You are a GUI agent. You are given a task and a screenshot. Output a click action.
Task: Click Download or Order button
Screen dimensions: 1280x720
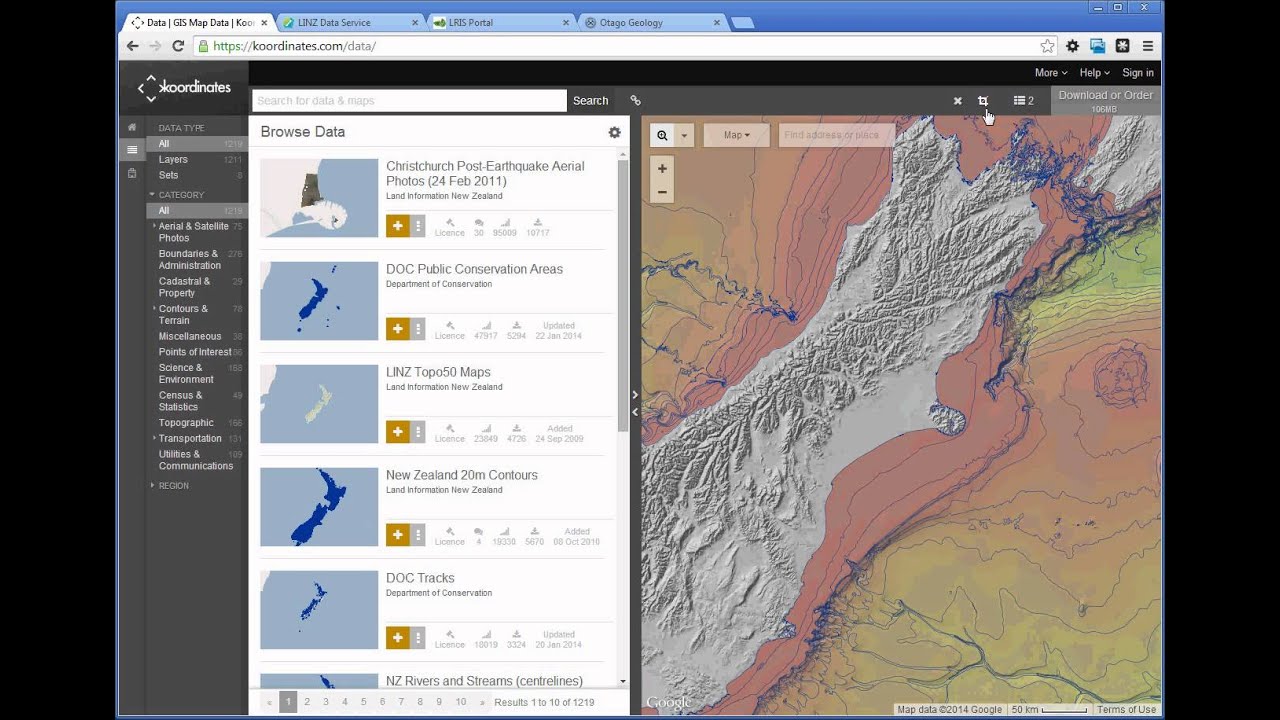coord(1105,100)
